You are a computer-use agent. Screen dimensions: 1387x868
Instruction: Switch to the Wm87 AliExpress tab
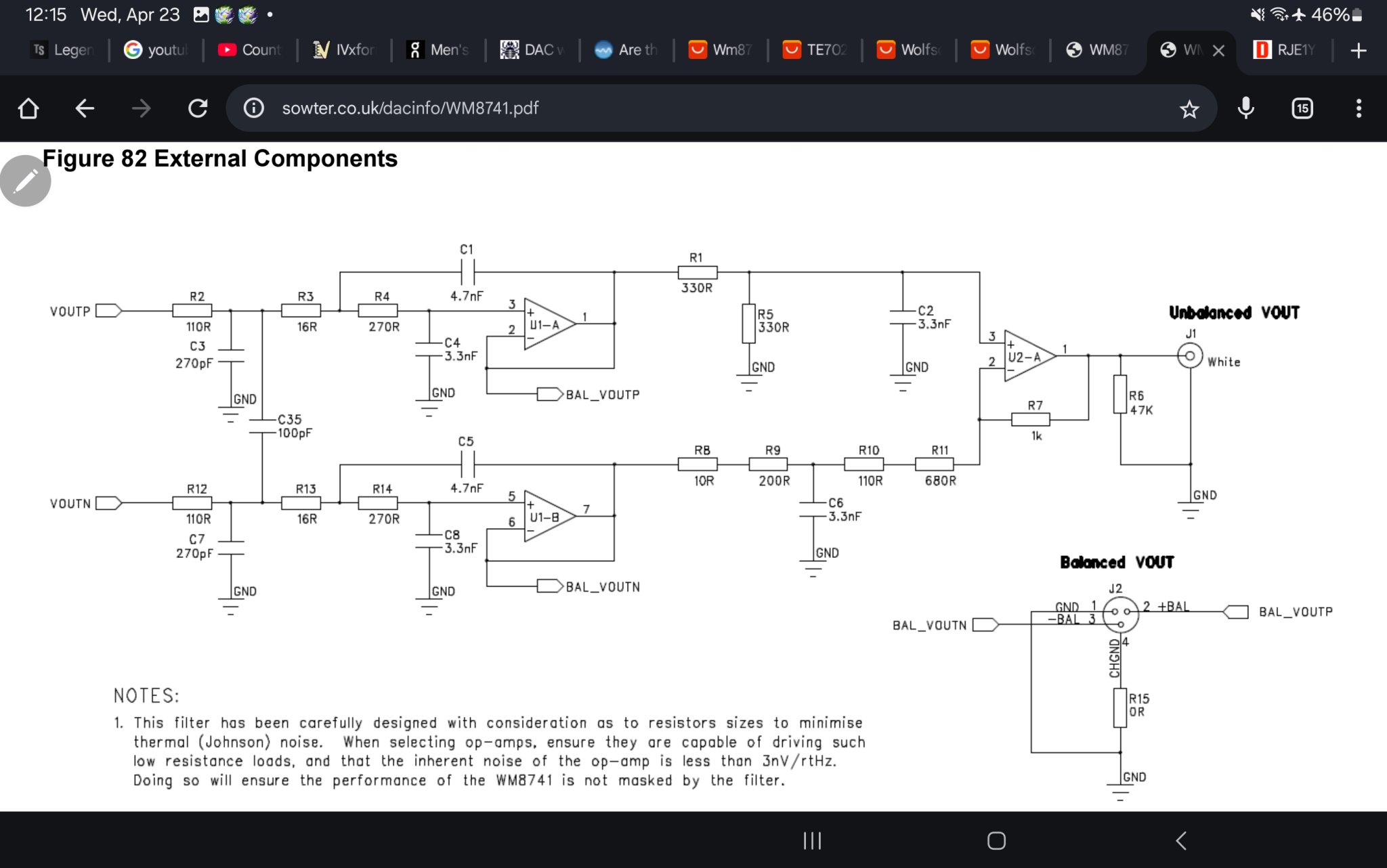721,50
